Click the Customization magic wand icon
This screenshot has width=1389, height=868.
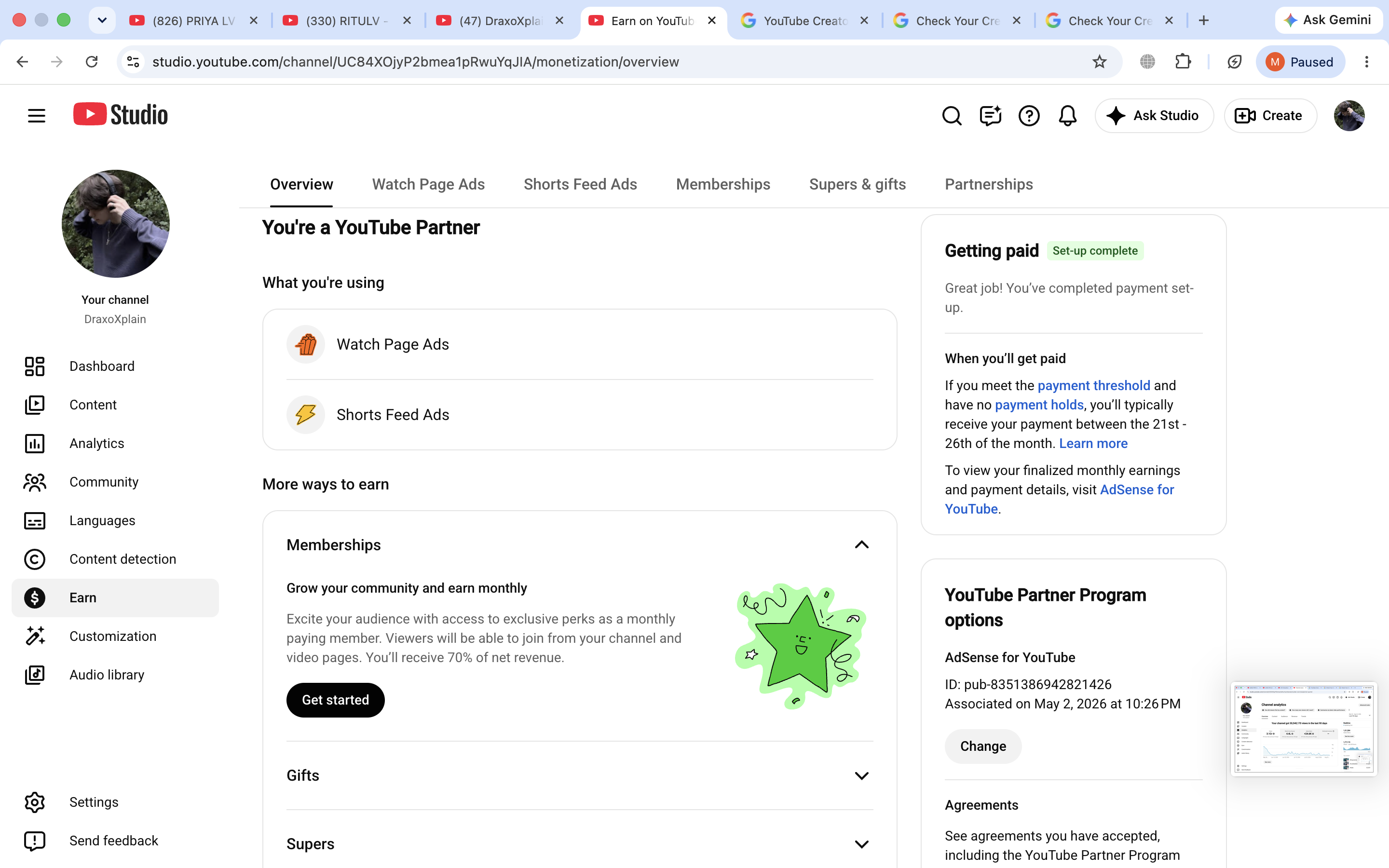coord(34,636)
